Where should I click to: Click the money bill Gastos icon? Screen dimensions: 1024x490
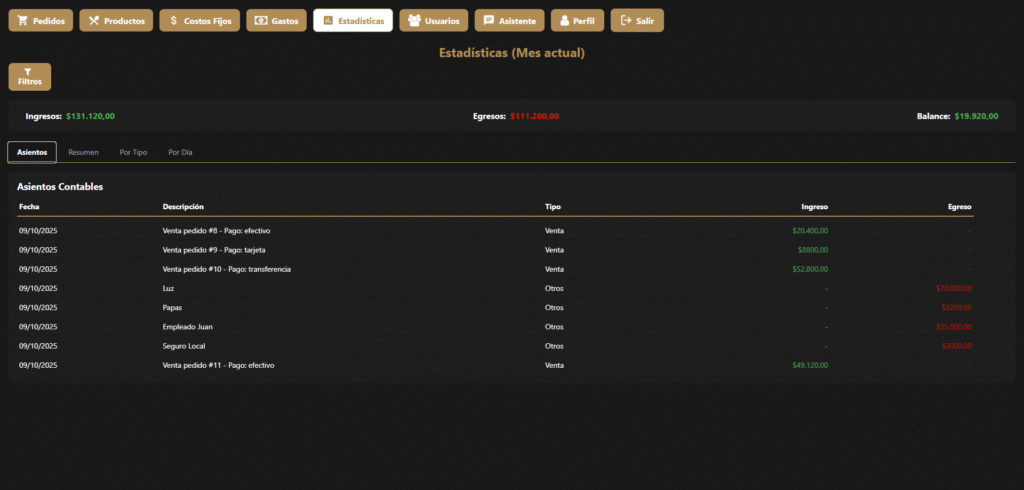260,21
